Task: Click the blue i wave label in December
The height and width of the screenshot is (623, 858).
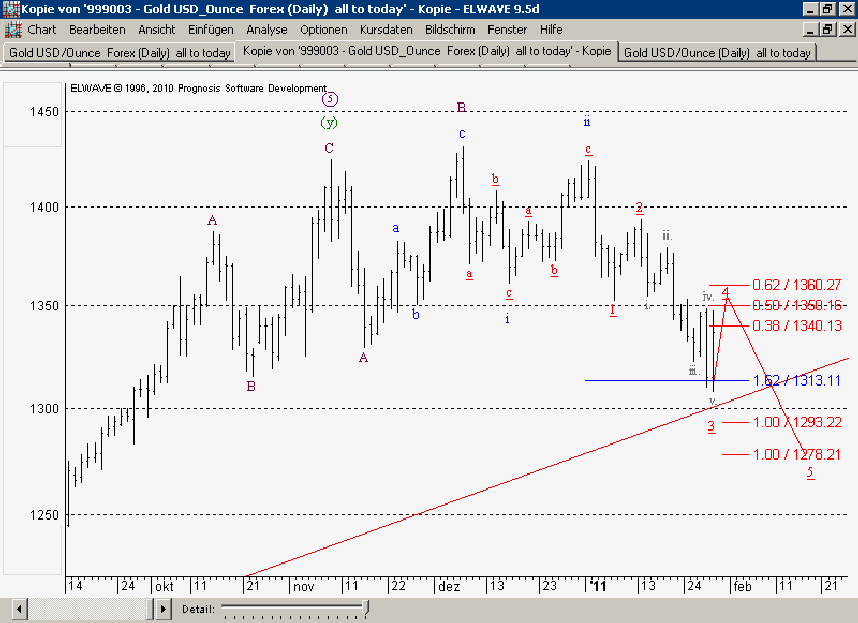Action: click(507, 318)
